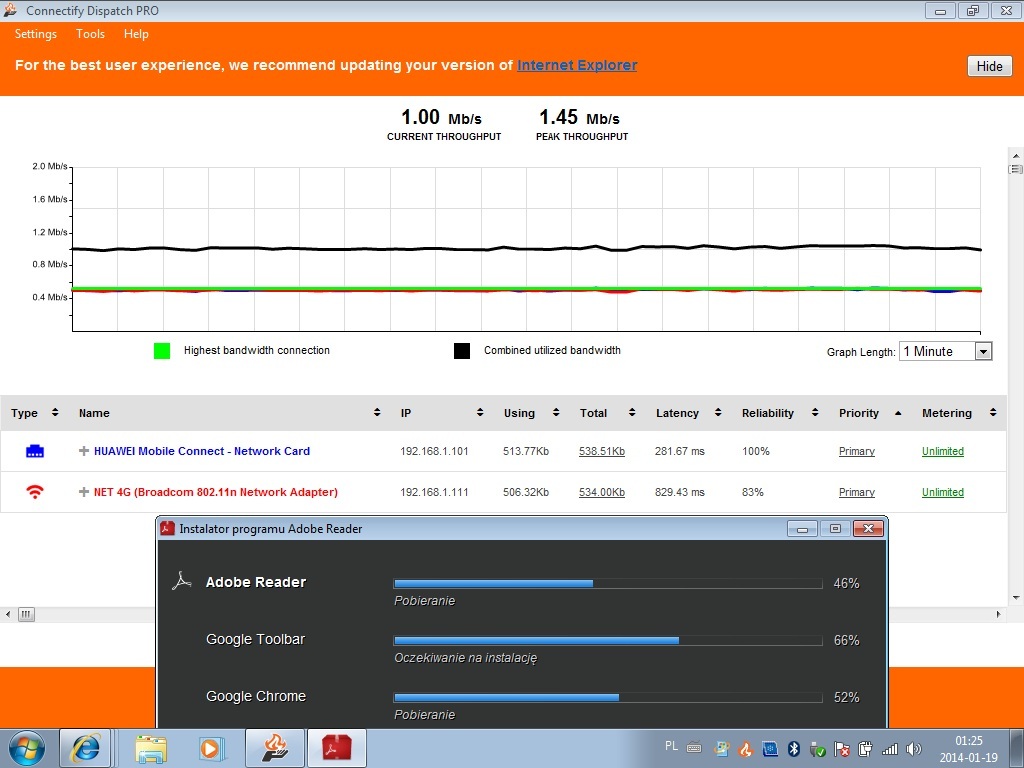Click Adobe Reader logo icon in installer
This screenshot has height=768, width=1024.
(x=182, y=581)
